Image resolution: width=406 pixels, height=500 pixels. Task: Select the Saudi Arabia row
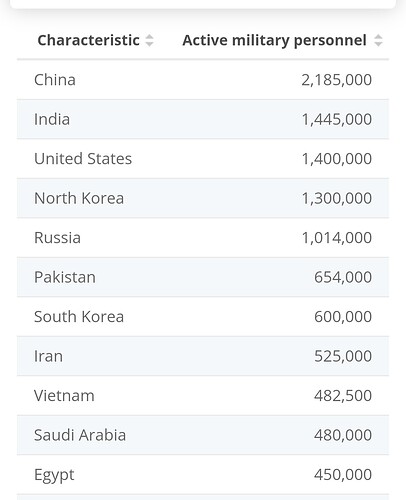tap(203, 435)
